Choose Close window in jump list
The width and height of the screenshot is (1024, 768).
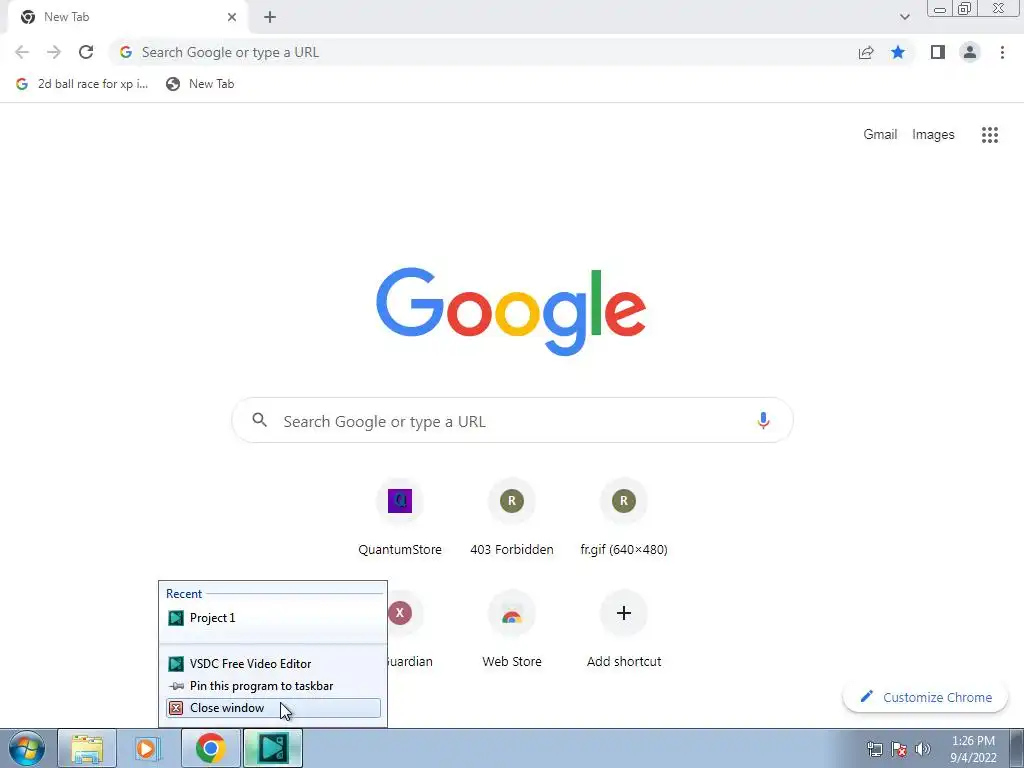273,708
